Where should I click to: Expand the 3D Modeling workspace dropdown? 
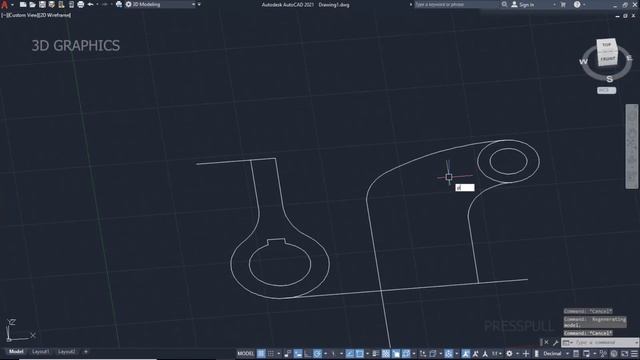pos(193,4)
